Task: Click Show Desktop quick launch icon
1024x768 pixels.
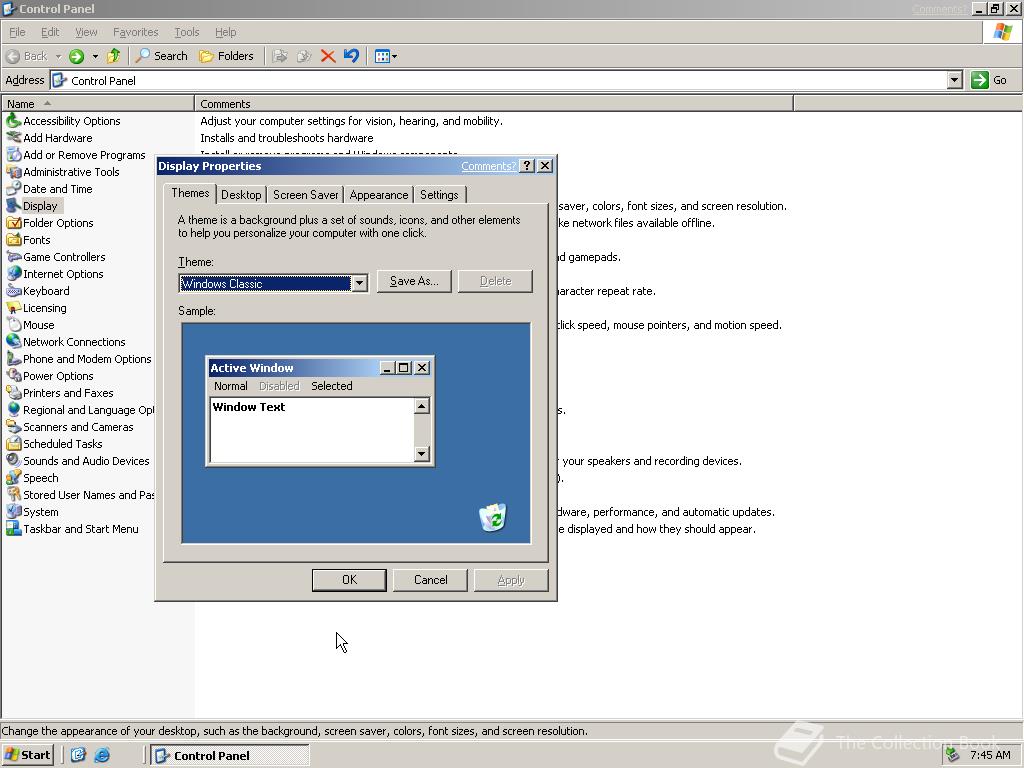Action: [78, 755]
